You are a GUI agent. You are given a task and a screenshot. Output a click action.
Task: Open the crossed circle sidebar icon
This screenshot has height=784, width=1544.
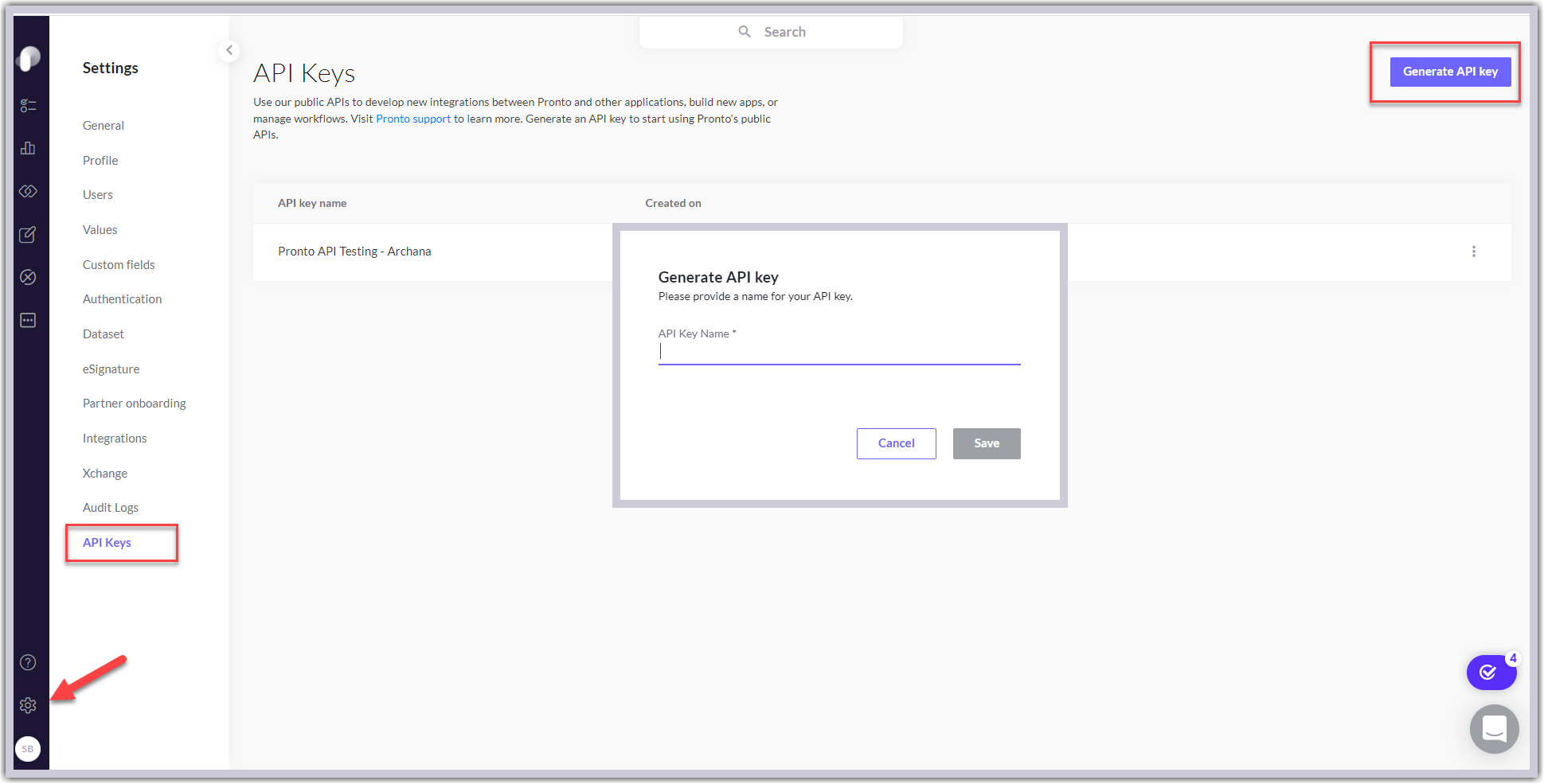pyautogui.click(x=28, y=277)
